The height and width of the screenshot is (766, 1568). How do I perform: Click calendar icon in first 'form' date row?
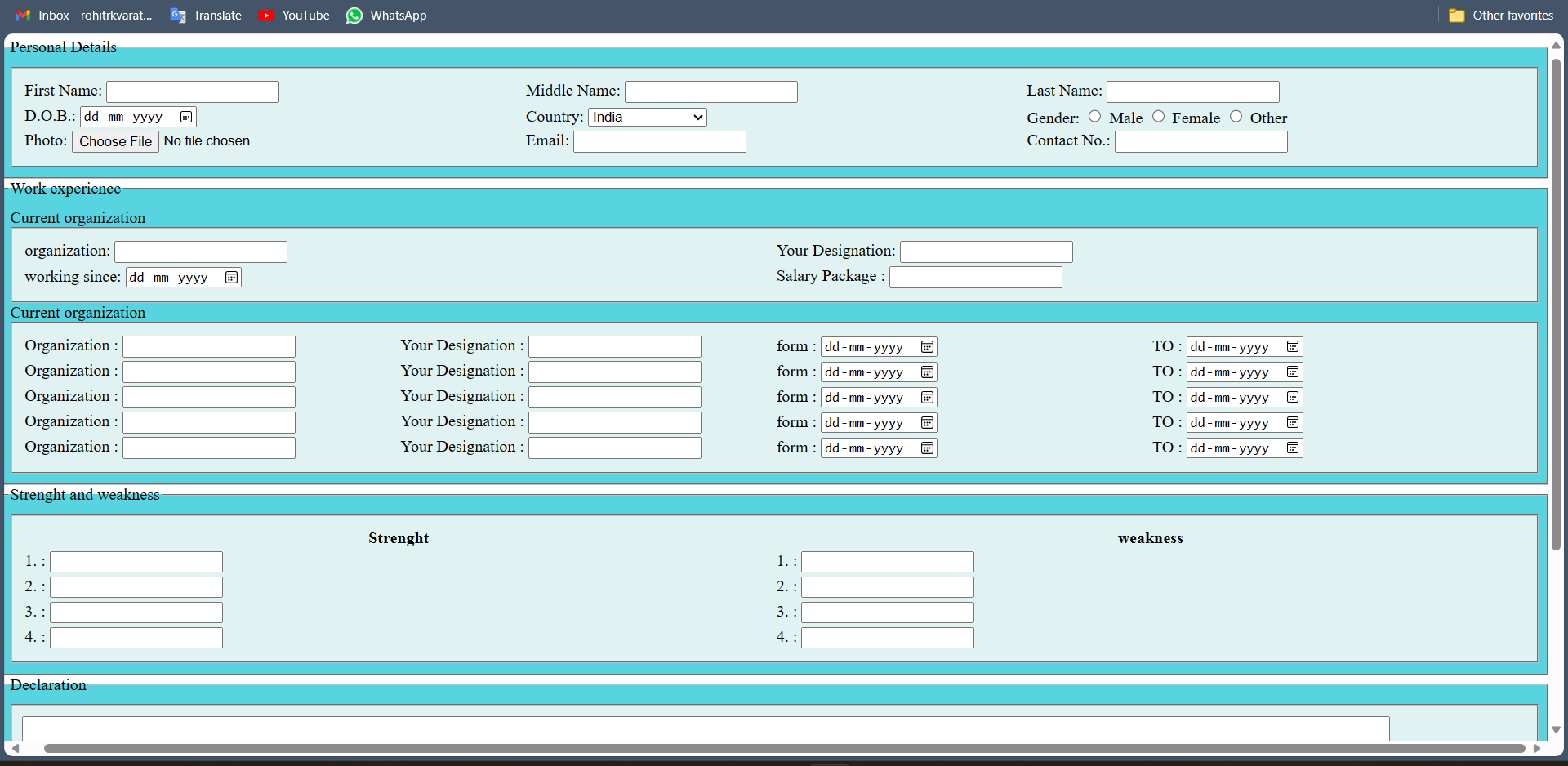[927, 347]
